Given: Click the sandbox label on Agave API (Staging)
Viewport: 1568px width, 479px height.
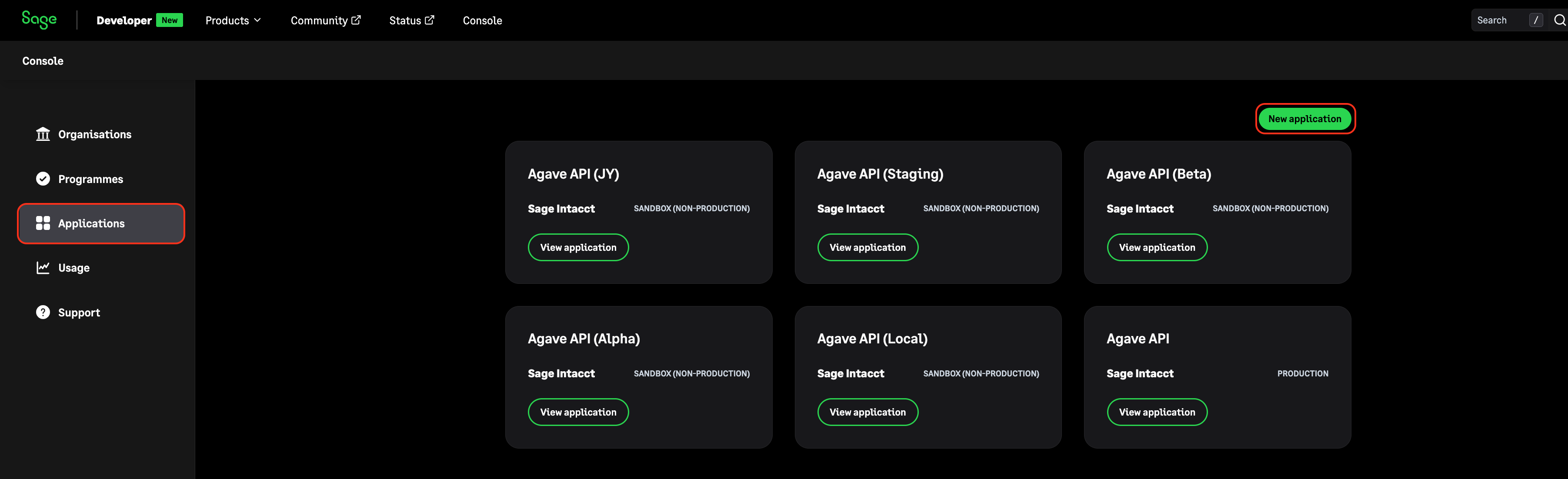Looking at the screenshot, I should click(x=981, y=209).
